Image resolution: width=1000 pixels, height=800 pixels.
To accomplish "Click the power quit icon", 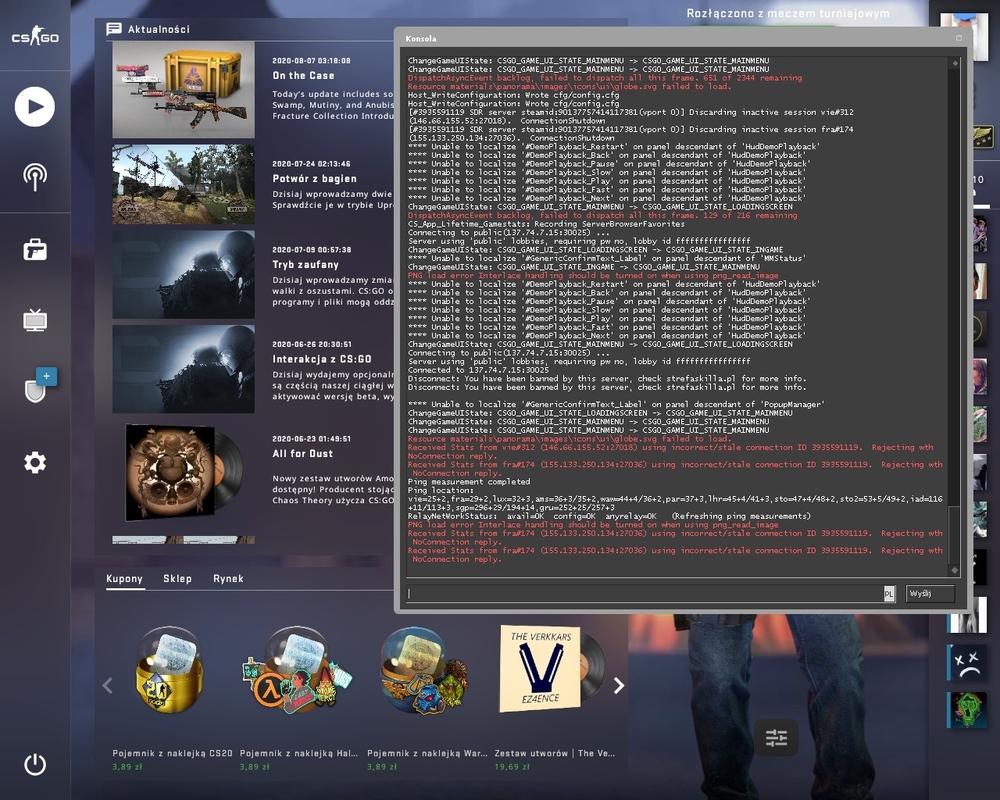I will click(35, 764).
